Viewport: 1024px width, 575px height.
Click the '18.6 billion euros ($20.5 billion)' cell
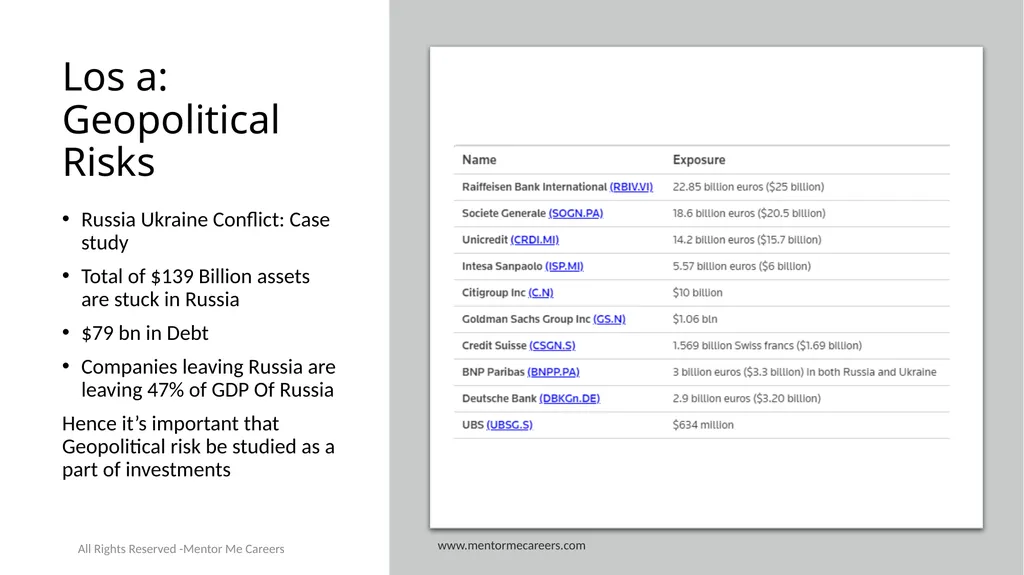coord(749,213)
